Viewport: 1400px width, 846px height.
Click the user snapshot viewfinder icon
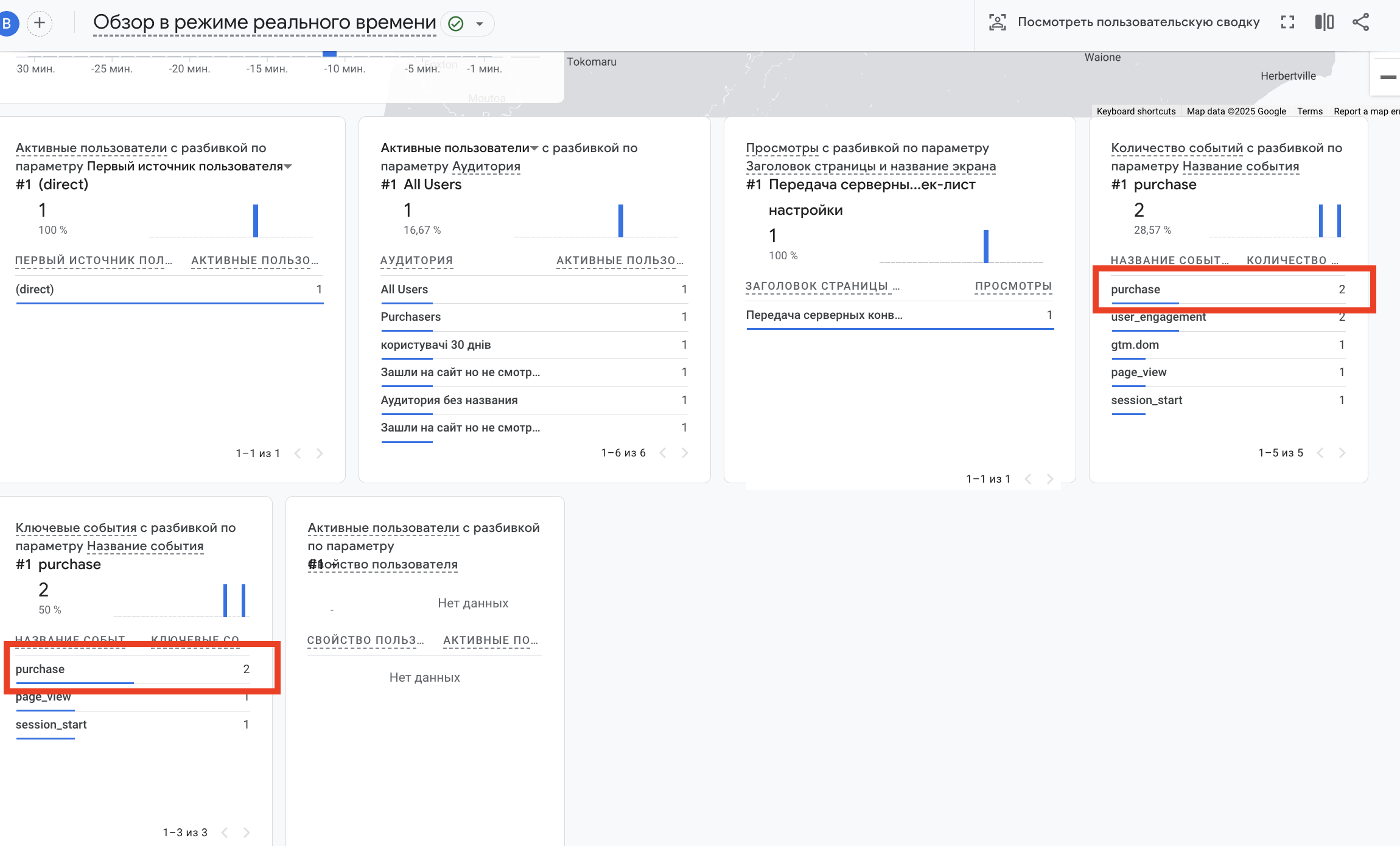point(997,23)
